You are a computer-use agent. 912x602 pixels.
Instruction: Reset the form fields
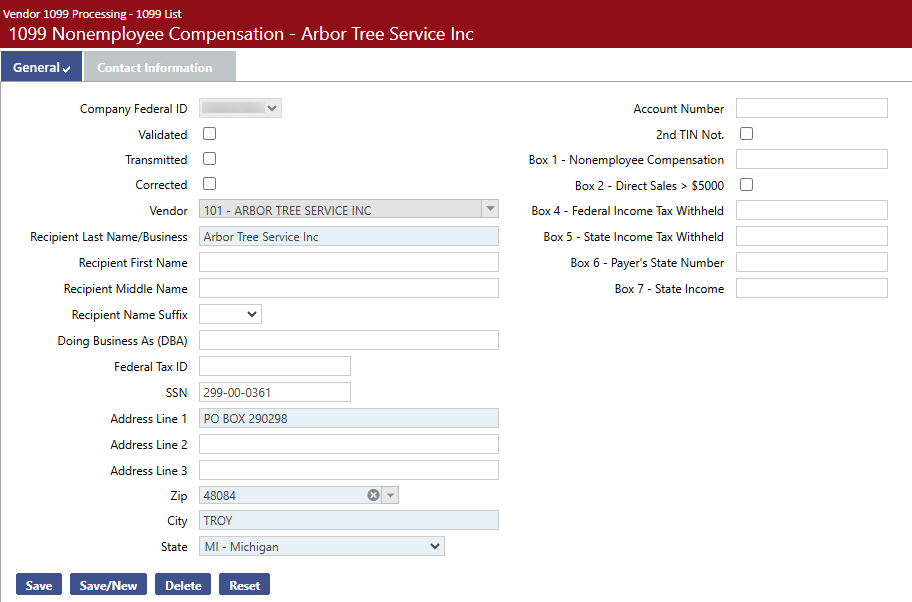click(x=244, y=585)
